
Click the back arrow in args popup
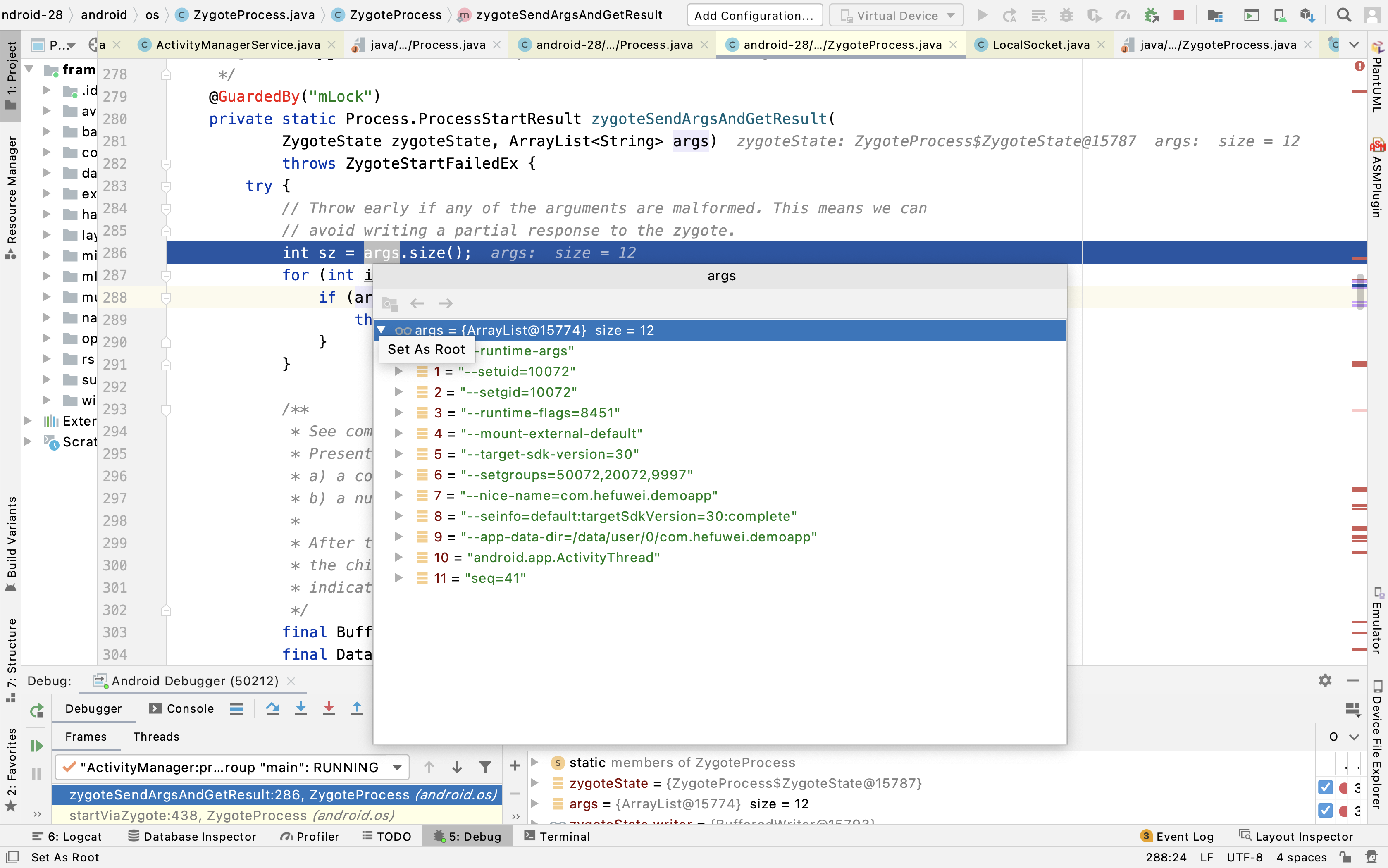(x=417, y=303)
